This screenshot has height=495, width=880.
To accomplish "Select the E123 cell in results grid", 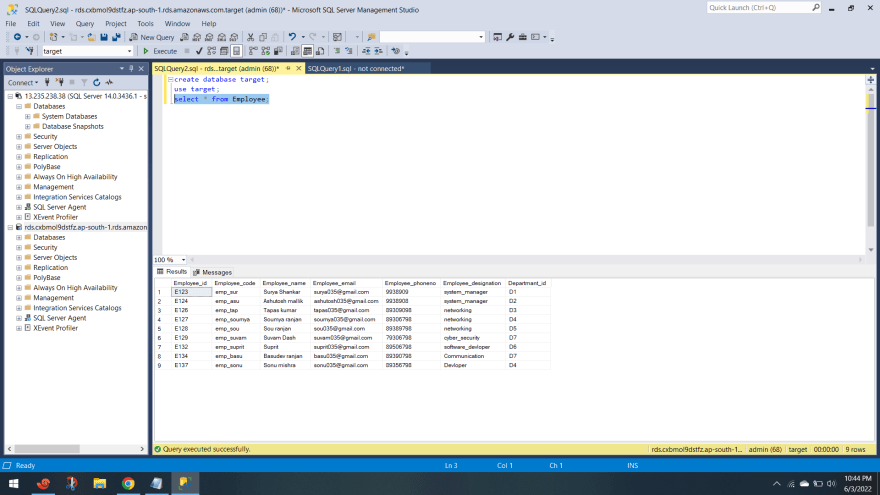I will pyautogui.click(x=192, y=292).
